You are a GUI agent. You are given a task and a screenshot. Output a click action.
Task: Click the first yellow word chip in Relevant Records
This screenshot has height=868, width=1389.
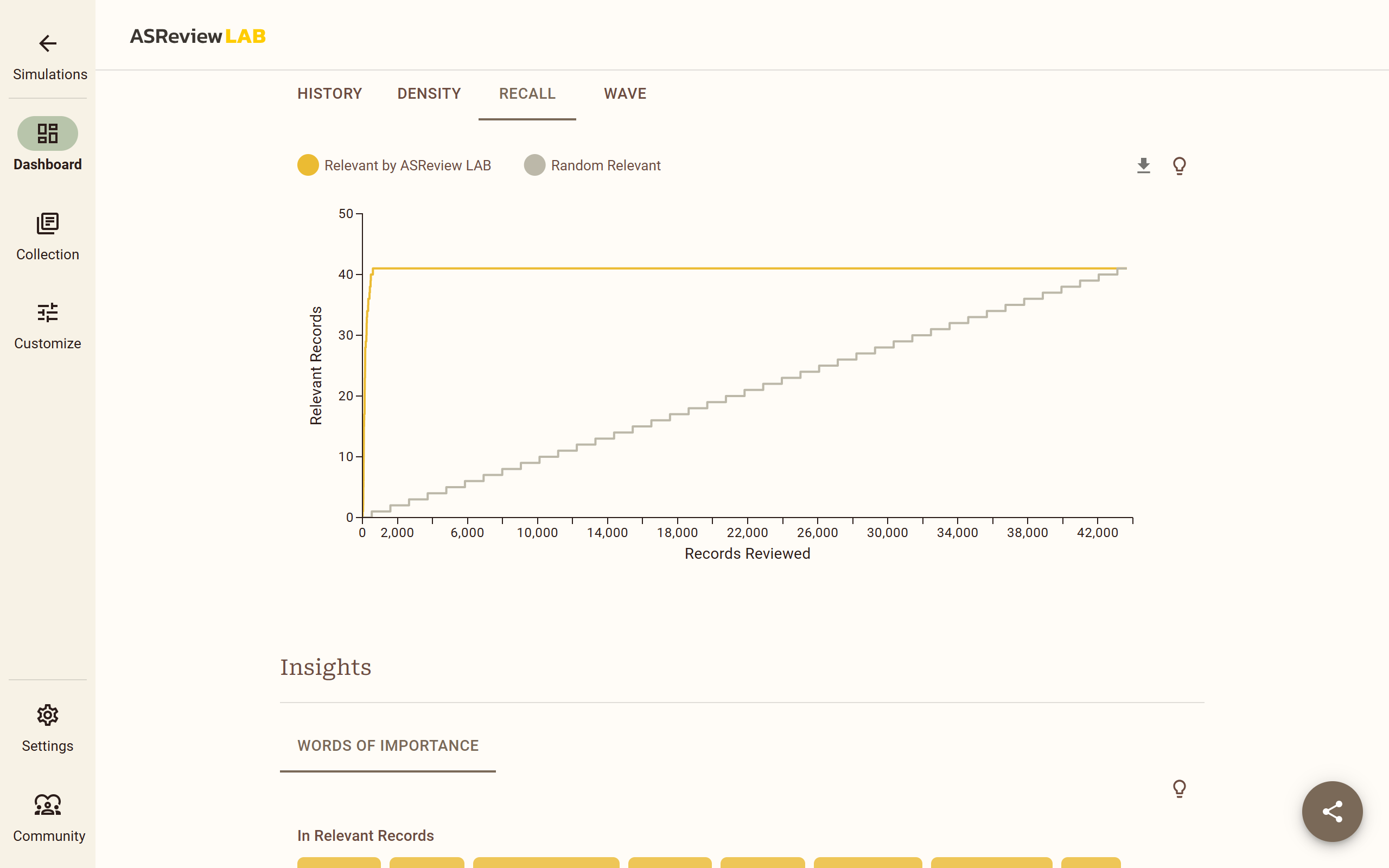tap(339, 862)
